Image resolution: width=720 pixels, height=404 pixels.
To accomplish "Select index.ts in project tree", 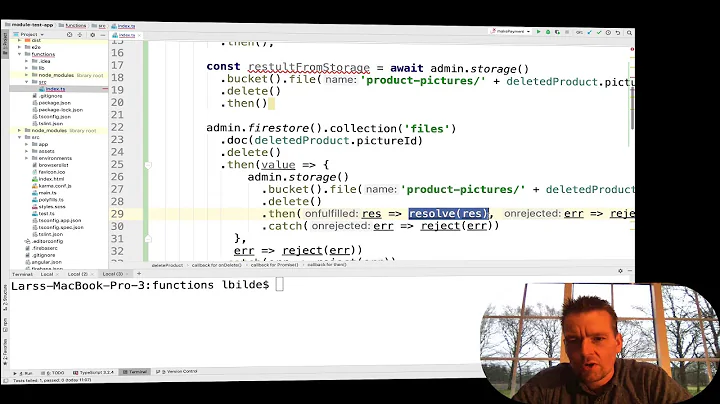I will click(x=55, y=89).
